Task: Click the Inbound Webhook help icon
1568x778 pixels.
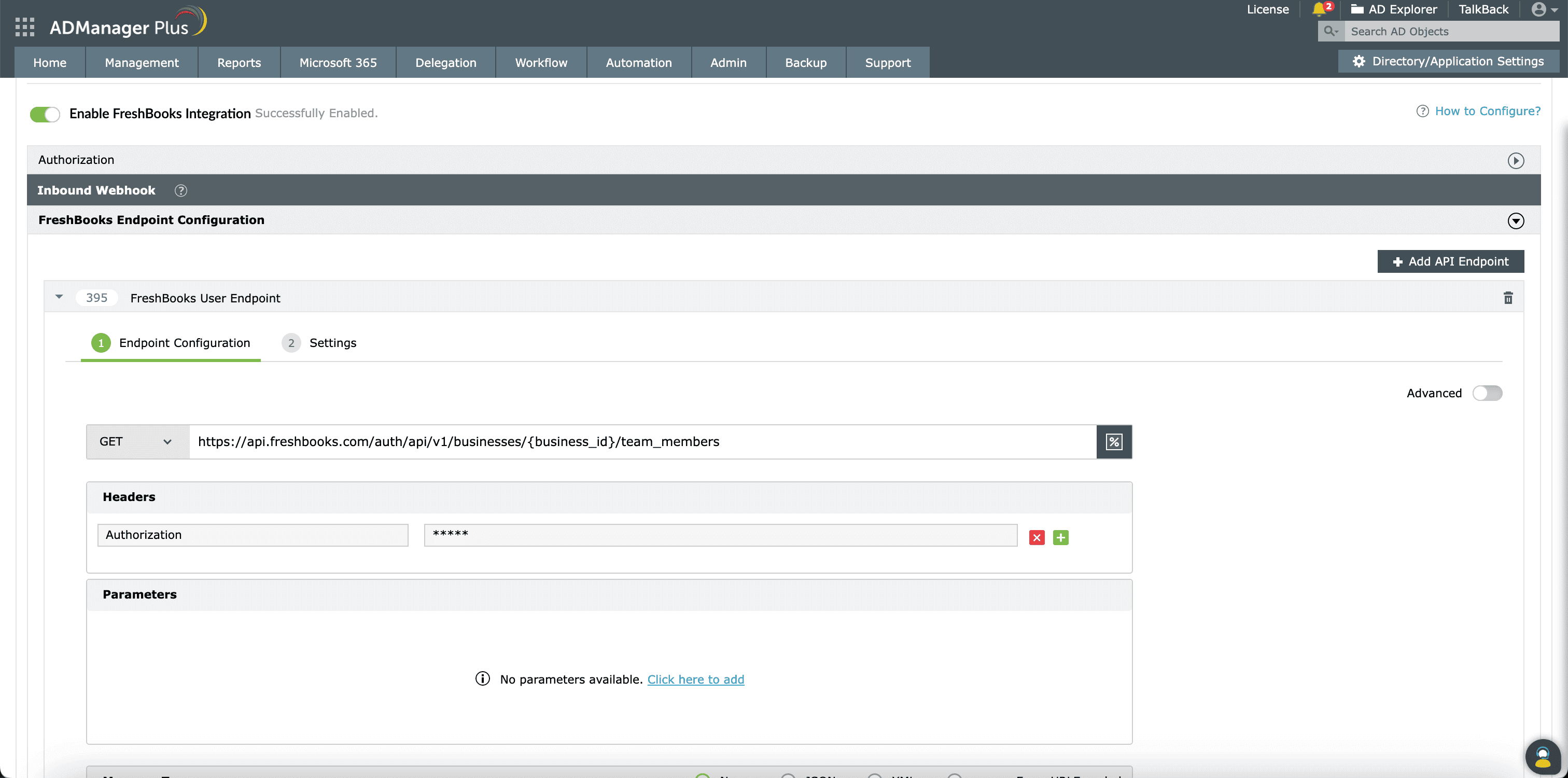Action: click(181, 190)
